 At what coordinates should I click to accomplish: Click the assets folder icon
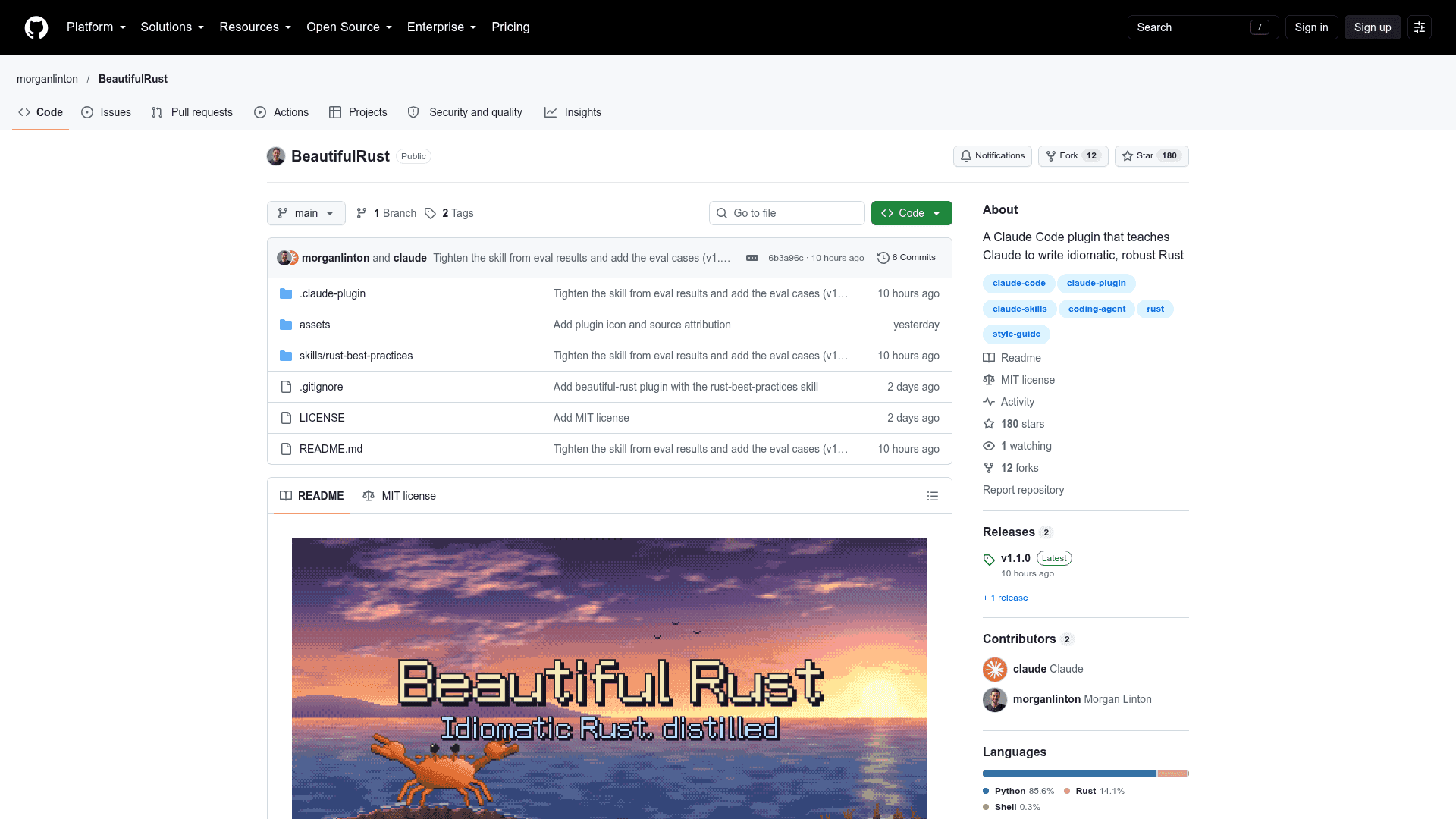tap(286, 325)
